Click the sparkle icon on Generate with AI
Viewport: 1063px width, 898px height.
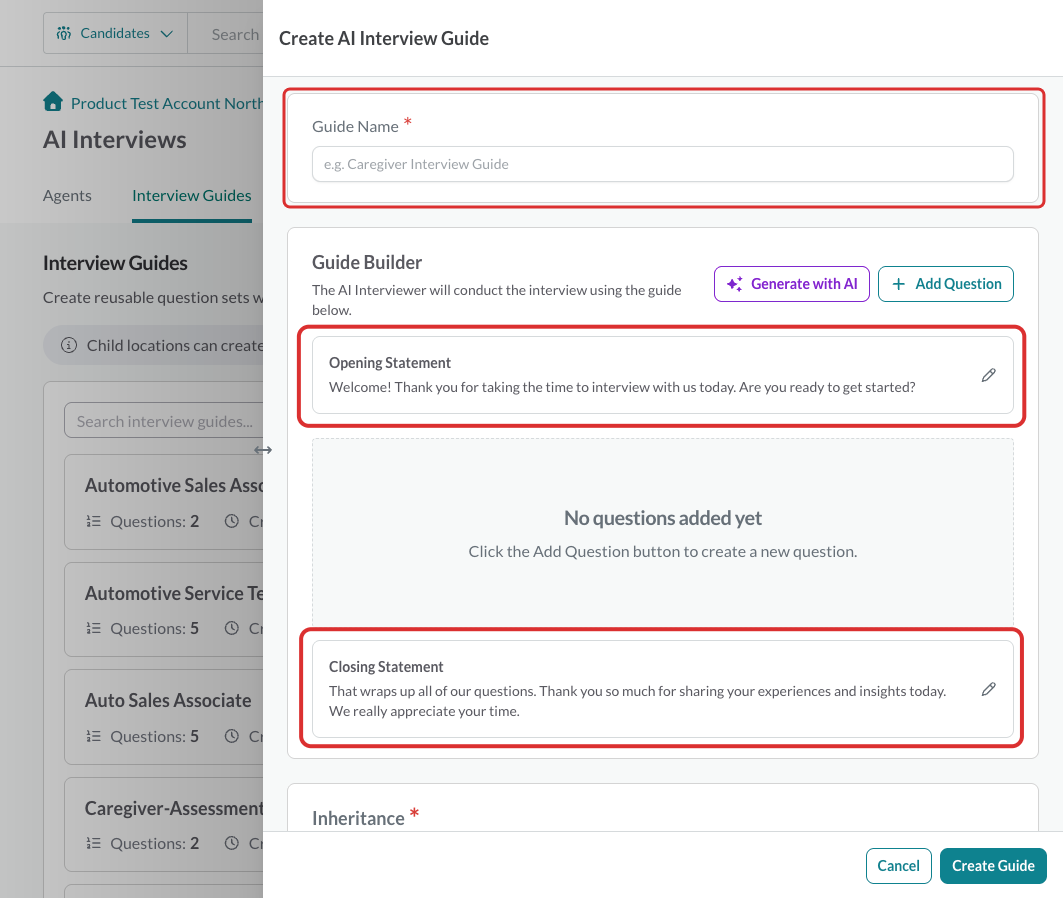pos(735,284)
